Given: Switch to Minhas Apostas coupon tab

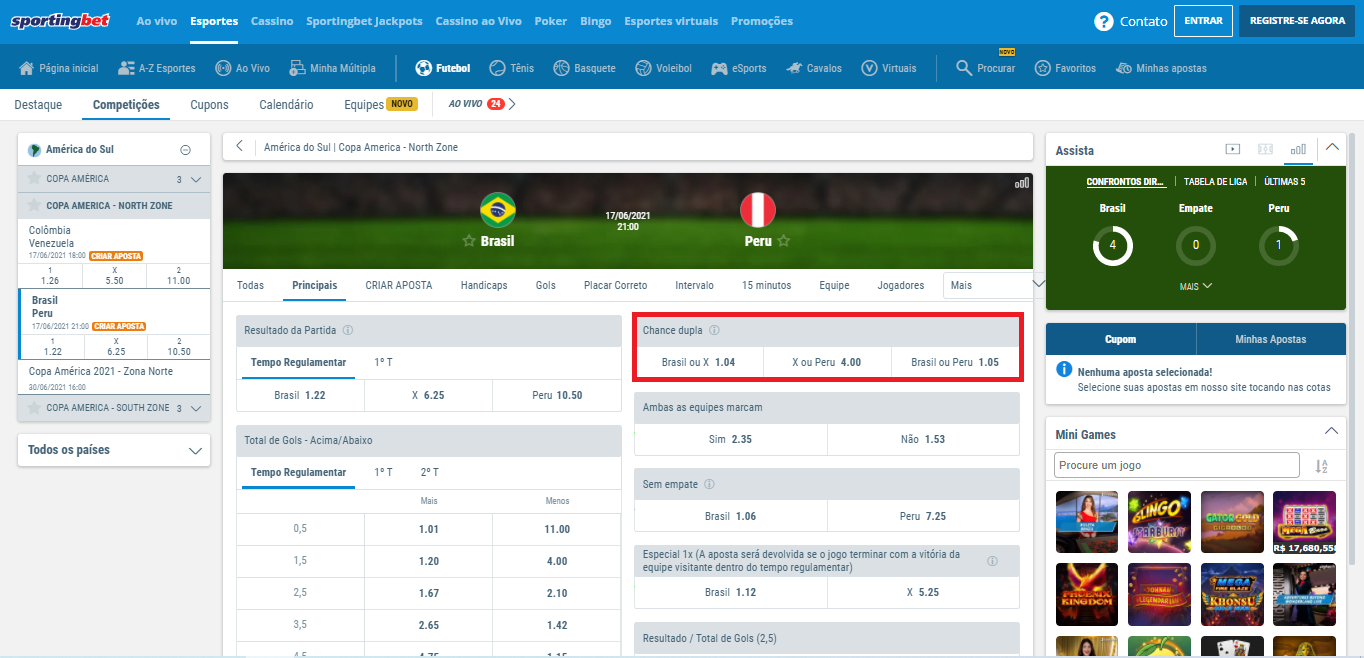Looking at the screenshot, I should pyautogui.click(x=1271, y=339).
